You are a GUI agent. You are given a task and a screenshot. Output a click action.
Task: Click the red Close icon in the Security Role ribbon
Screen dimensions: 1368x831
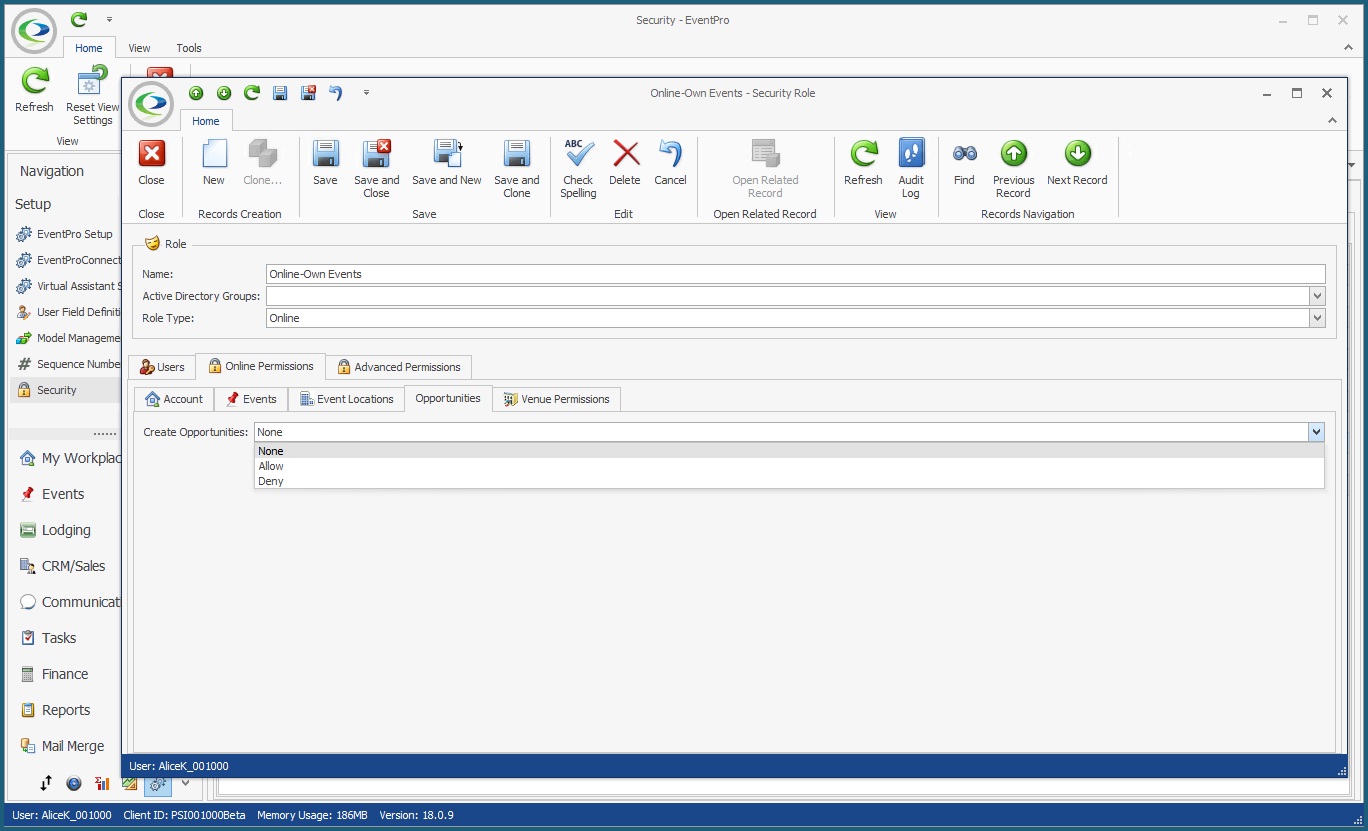[x=151, y=153]
